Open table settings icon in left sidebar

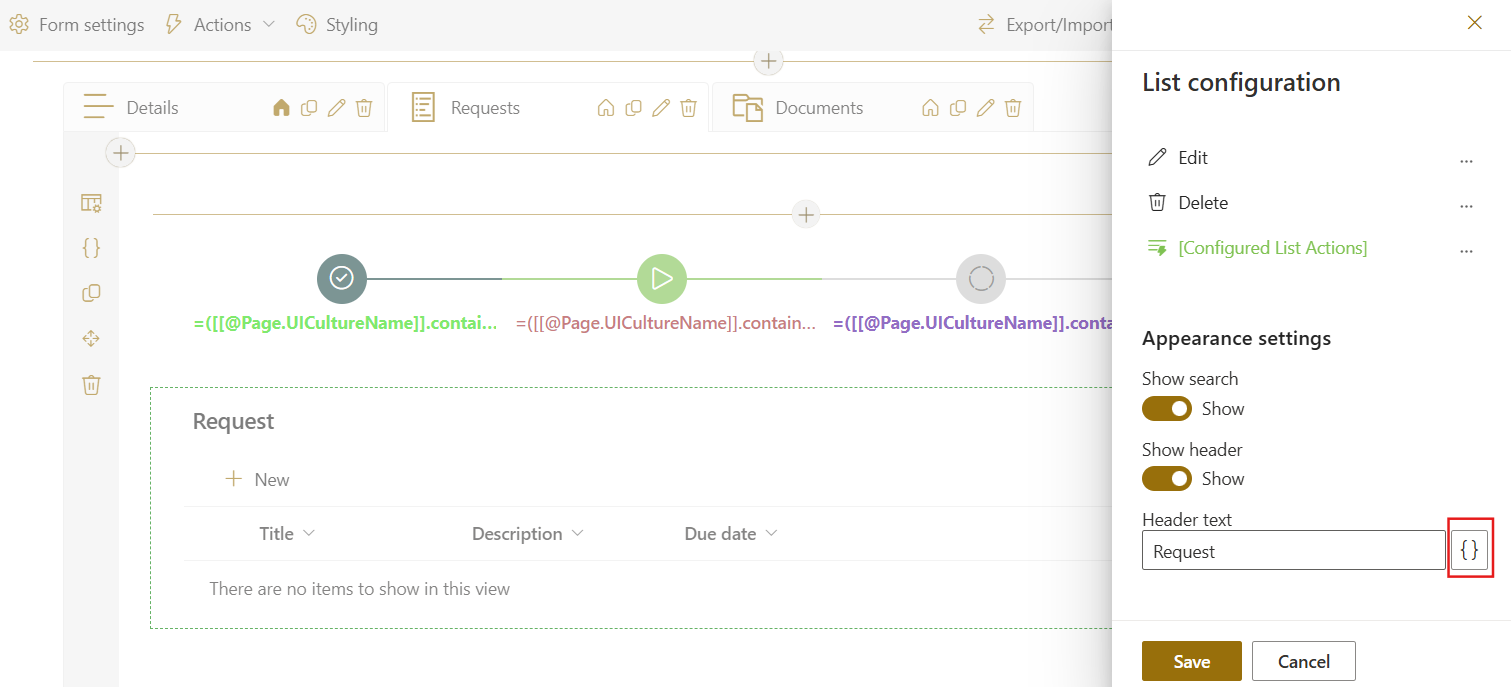click(x=91, y=203)
